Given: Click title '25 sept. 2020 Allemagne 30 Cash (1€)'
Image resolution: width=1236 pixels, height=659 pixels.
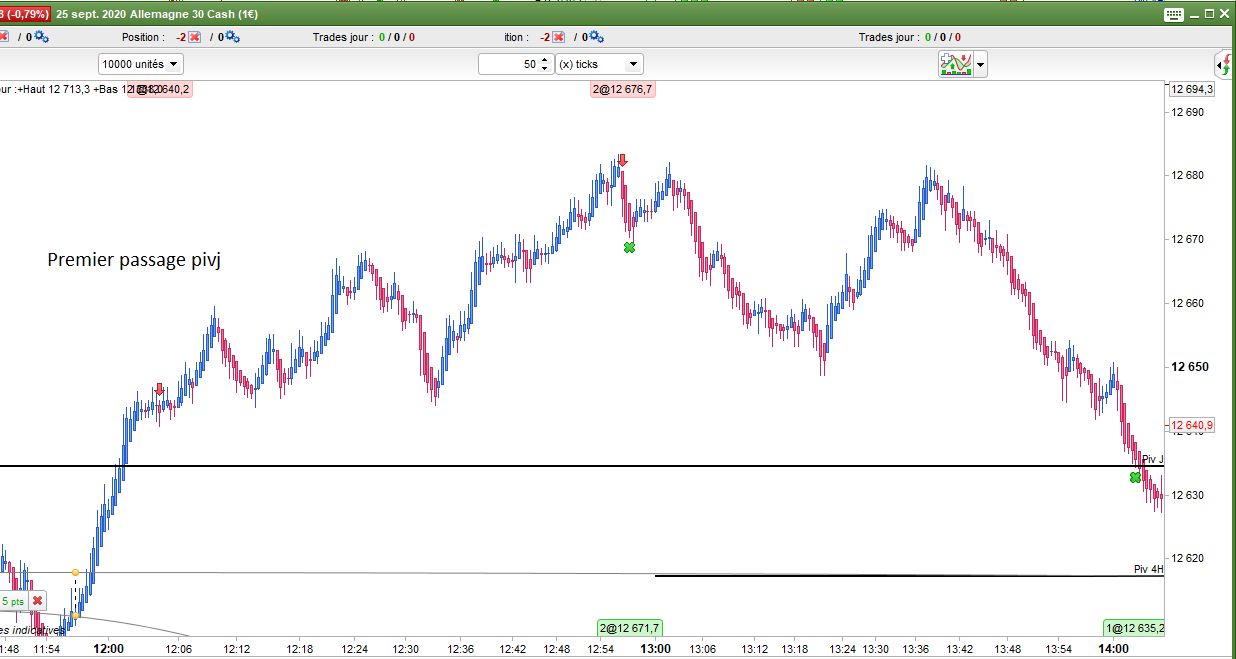Looking at the screenshot, I should [x=157, y=14].
